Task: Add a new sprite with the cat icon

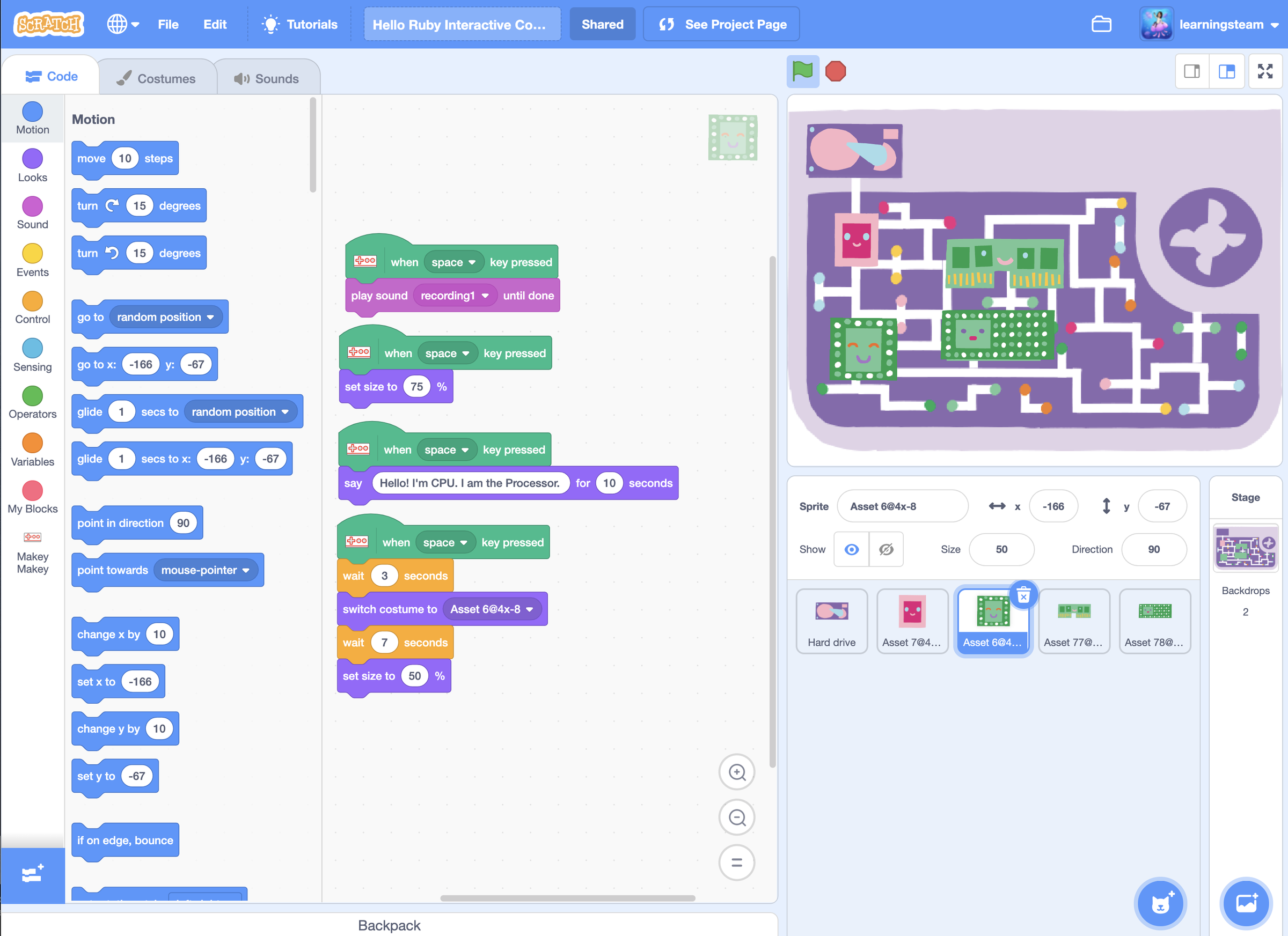Action: [1160, 903]
